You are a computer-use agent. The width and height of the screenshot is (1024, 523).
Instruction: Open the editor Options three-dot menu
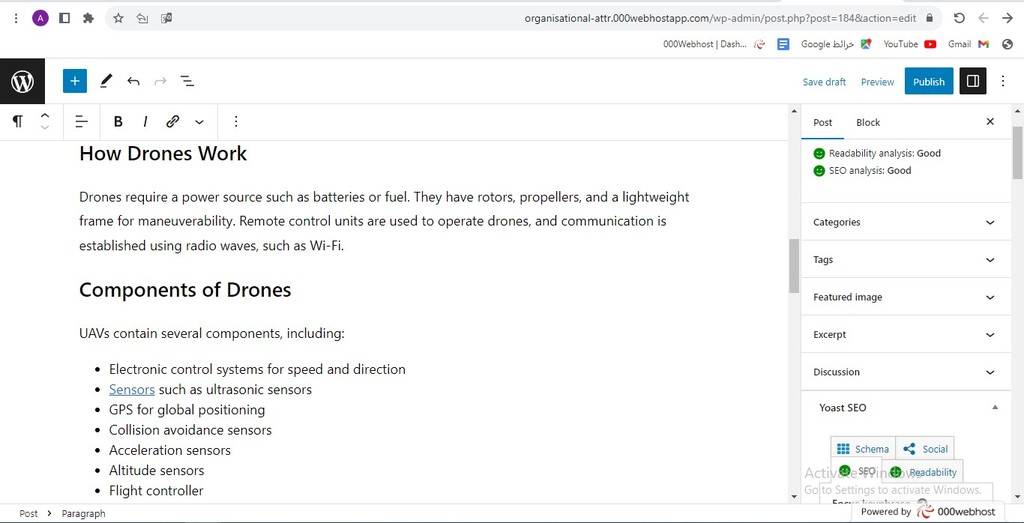(1003, 81)
